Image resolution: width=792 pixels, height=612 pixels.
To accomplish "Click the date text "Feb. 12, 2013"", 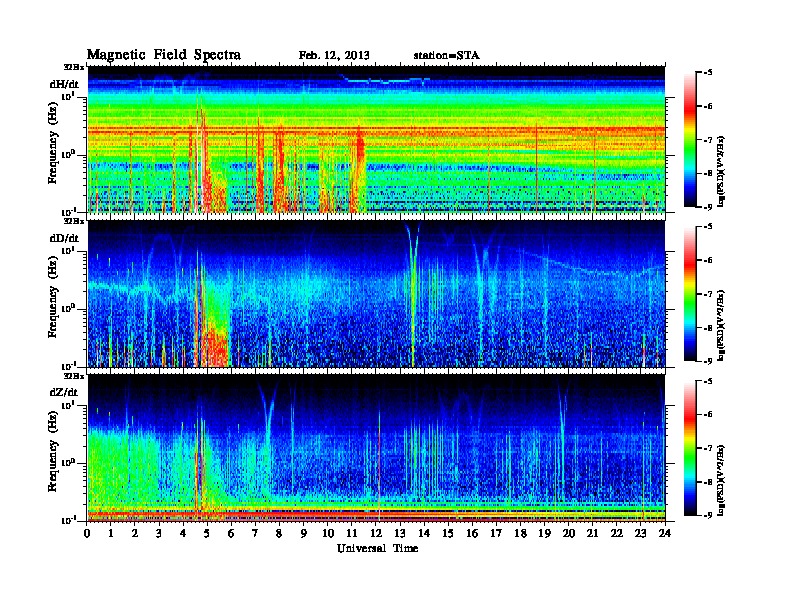I will coord(334,55).
